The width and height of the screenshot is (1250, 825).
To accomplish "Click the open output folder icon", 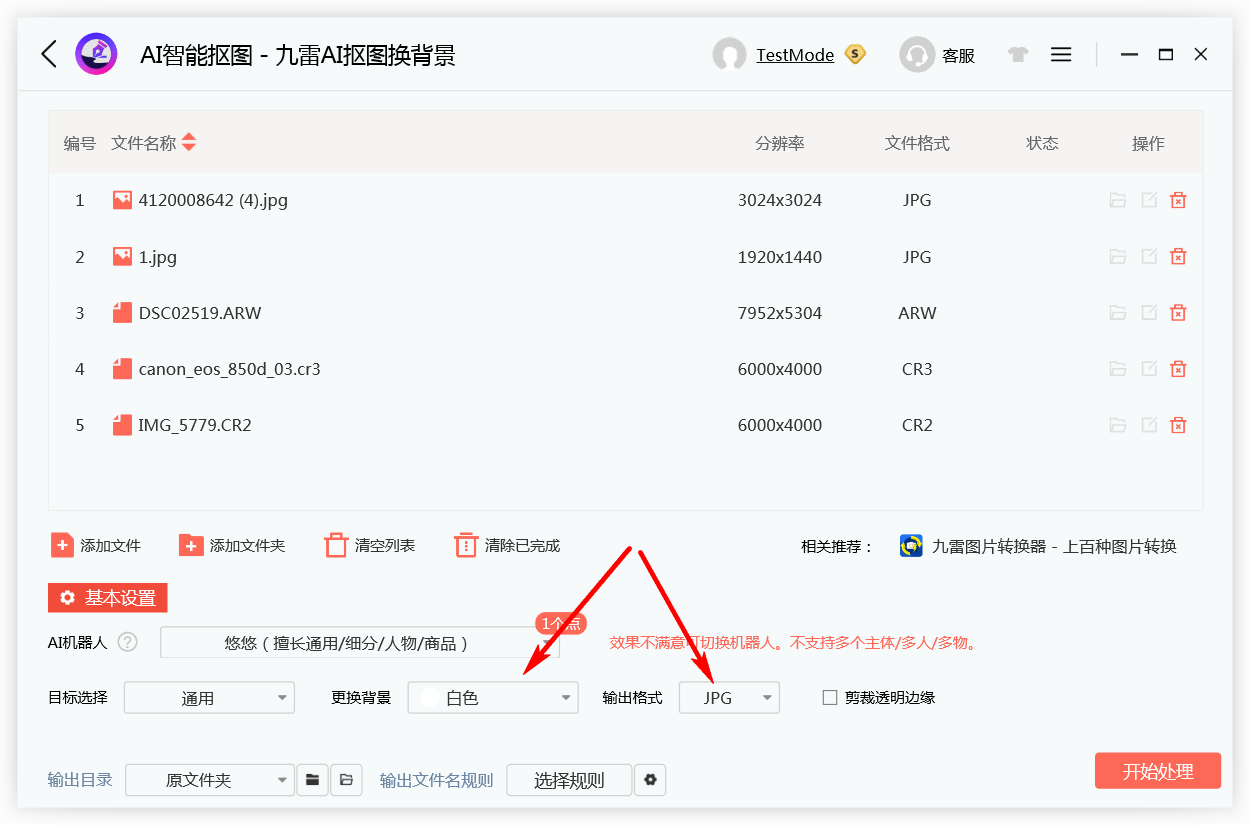I will click(x=345, y=780).
